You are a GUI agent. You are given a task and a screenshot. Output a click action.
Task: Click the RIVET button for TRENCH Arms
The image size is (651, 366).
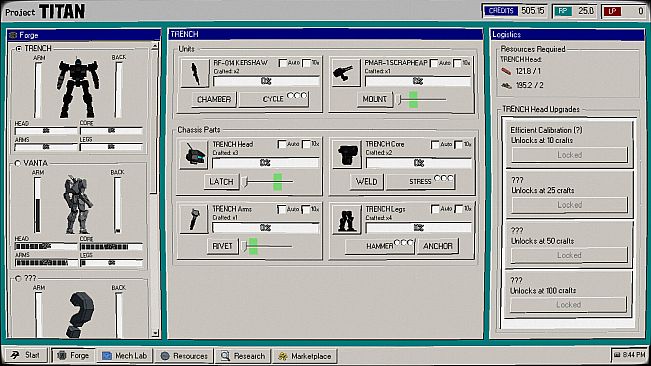click(x=223, y=246)
